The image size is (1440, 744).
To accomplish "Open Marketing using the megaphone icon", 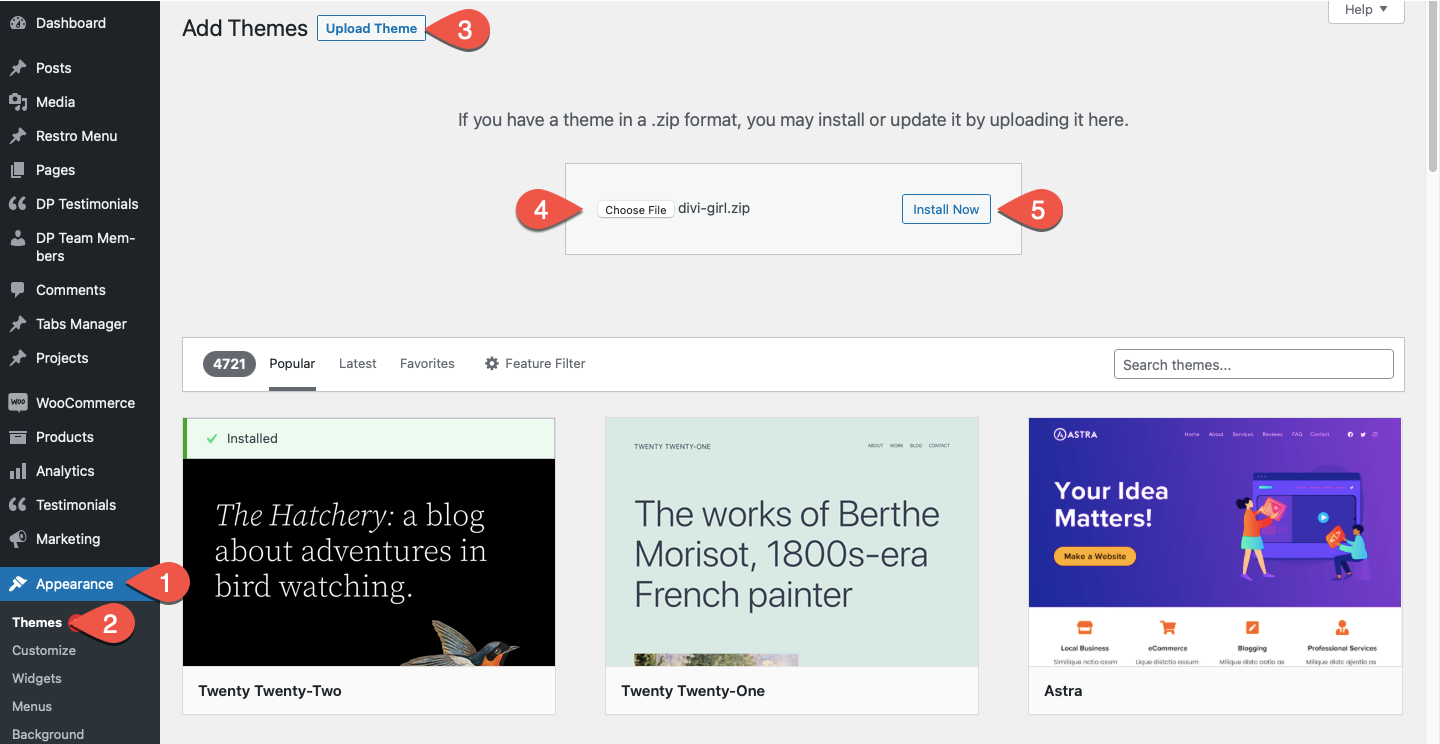I will tap(20, 538).
